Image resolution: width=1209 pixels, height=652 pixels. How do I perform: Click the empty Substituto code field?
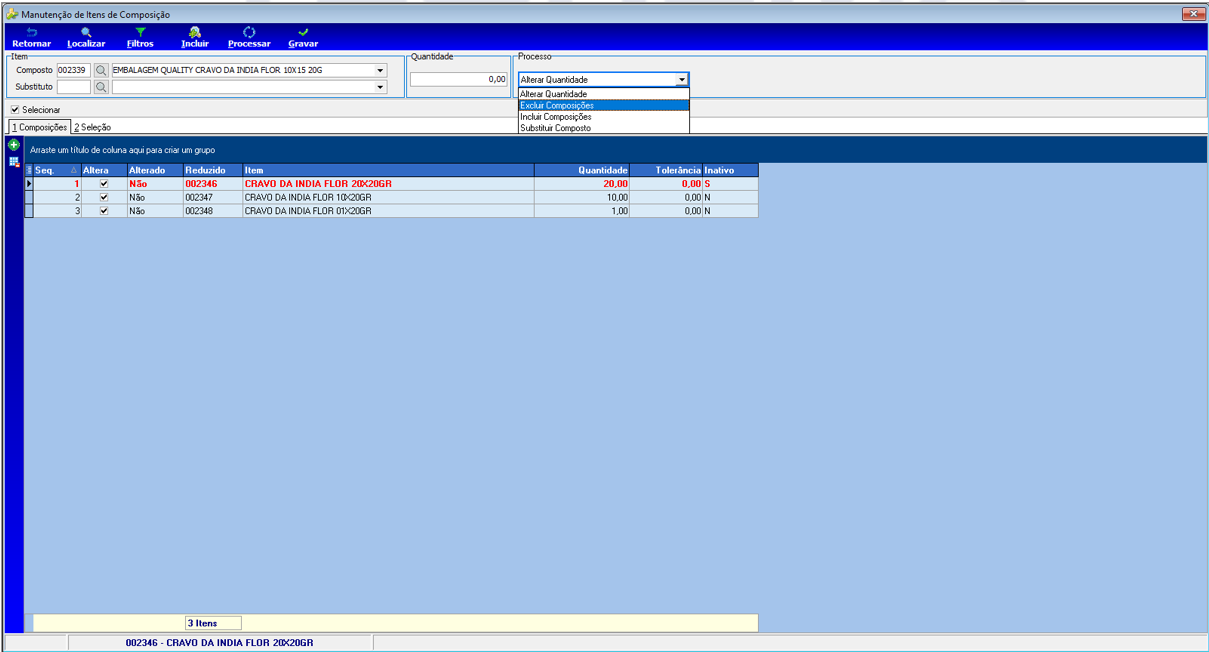[x=74, y=87]
